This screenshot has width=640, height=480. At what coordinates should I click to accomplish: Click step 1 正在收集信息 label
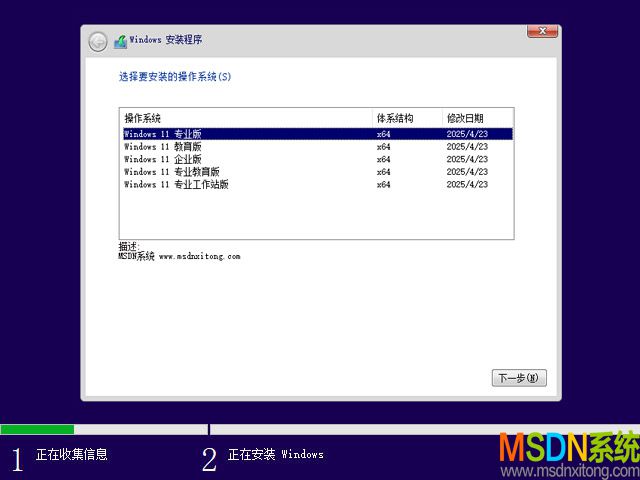pyautogui.click(x=72, y=454)
